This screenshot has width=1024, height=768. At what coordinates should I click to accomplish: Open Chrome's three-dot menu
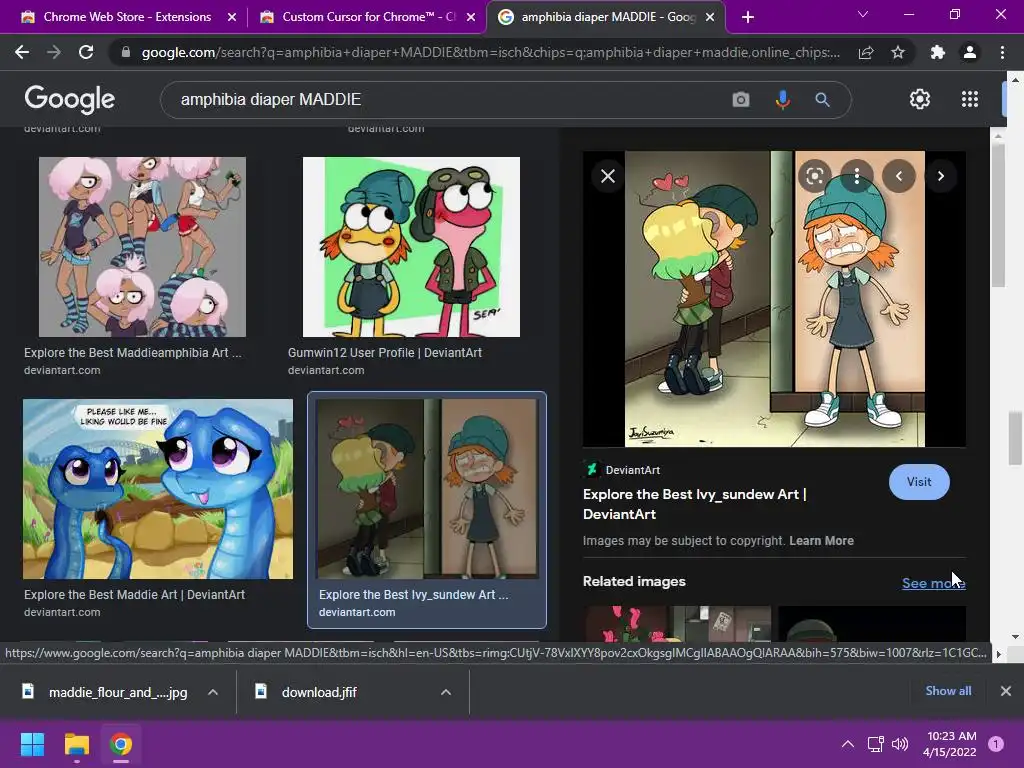click(x=1002, y=52)
